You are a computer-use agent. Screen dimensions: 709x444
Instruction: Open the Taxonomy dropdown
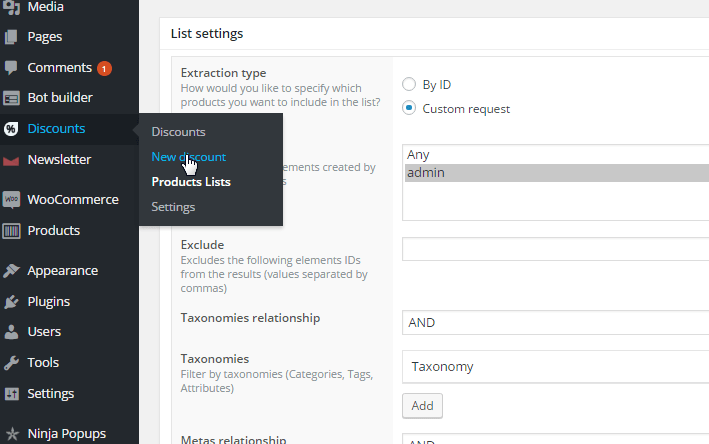point(555,367)
